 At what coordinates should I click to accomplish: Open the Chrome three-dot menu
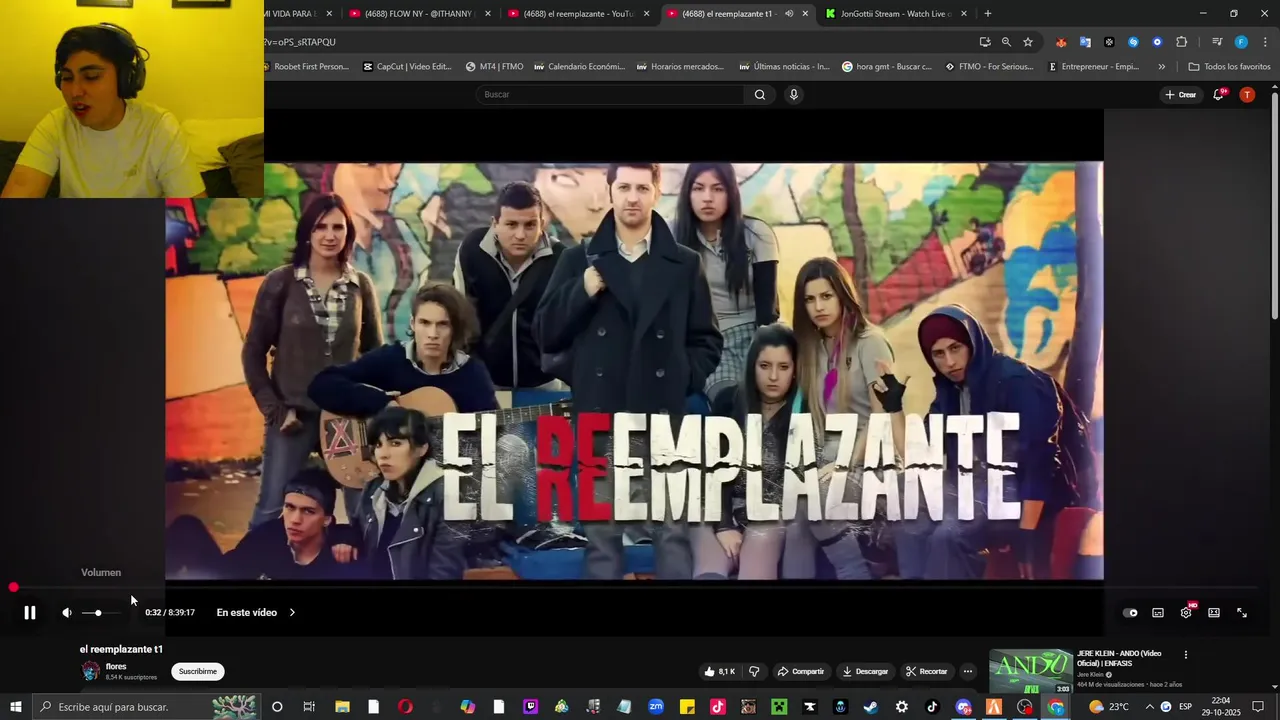(x=1266, y=42)
